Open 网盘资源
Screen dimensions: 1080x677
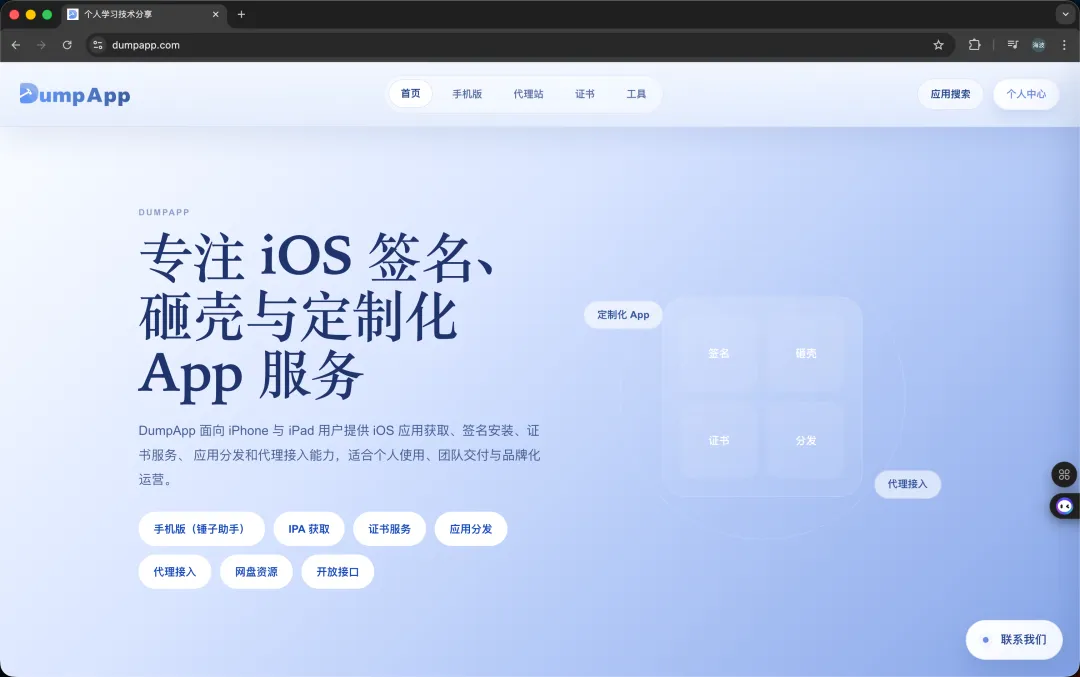256,572
